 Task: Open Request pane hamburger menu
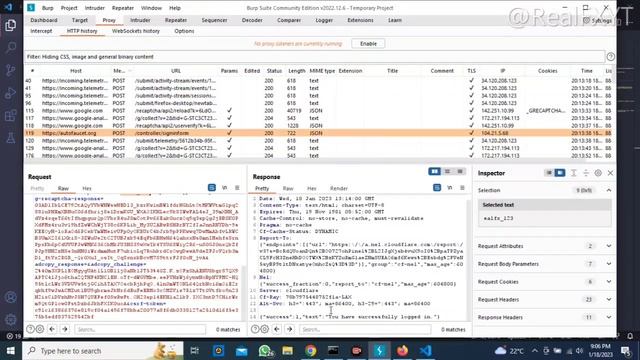[237, 188]
